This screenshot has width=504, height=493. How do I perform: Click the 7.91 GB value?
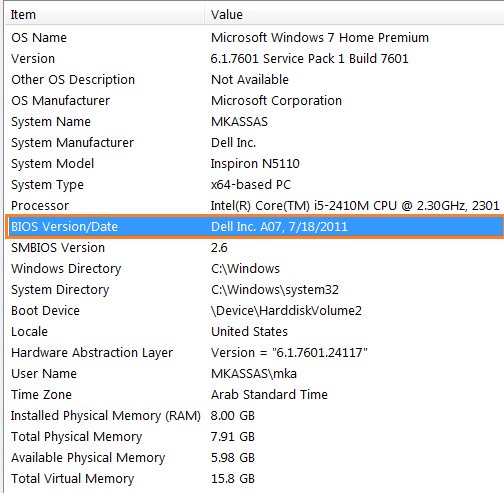tap(233, 437)
